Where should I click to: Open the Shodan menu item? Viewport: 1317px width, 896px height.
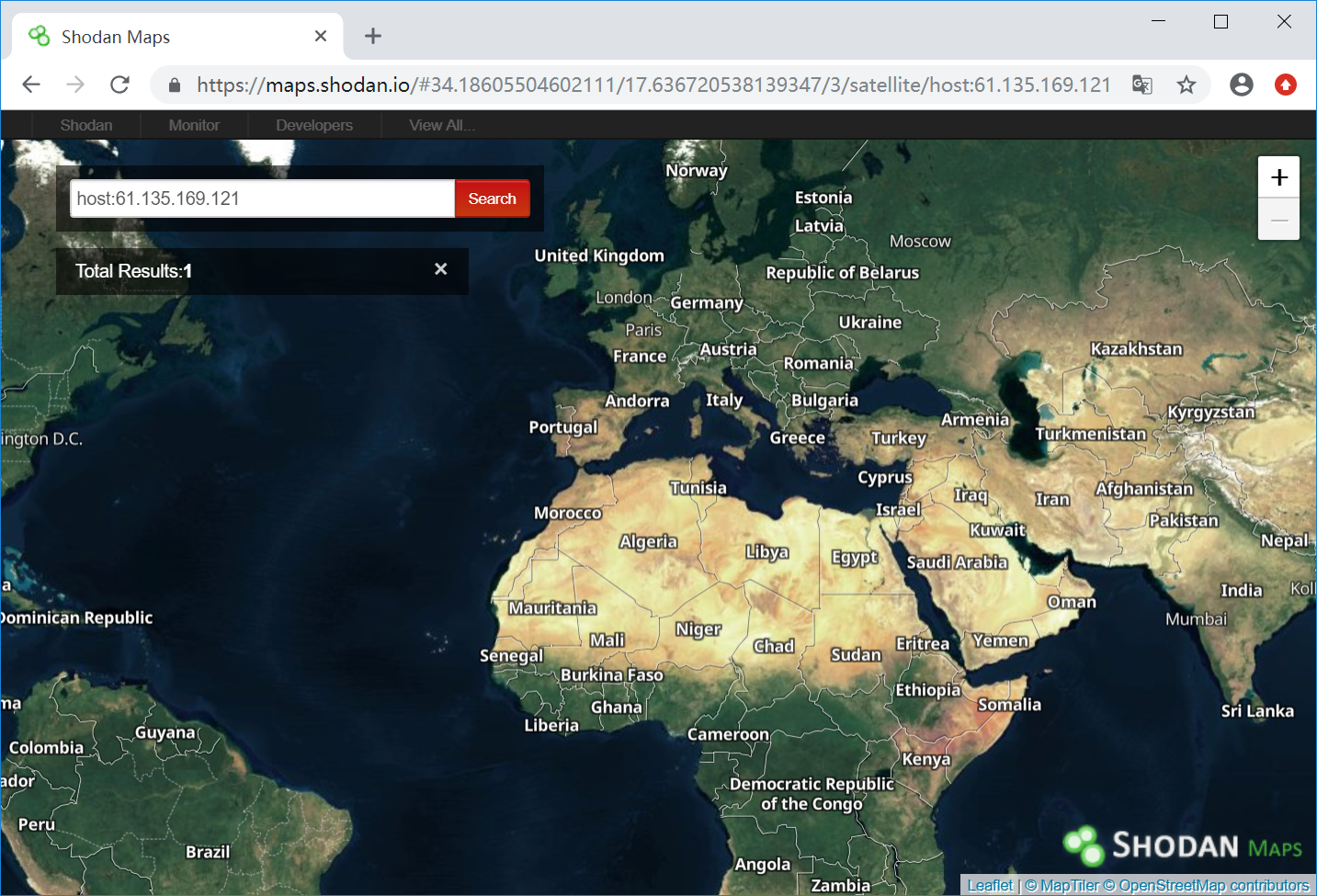(x=86, y=125)
